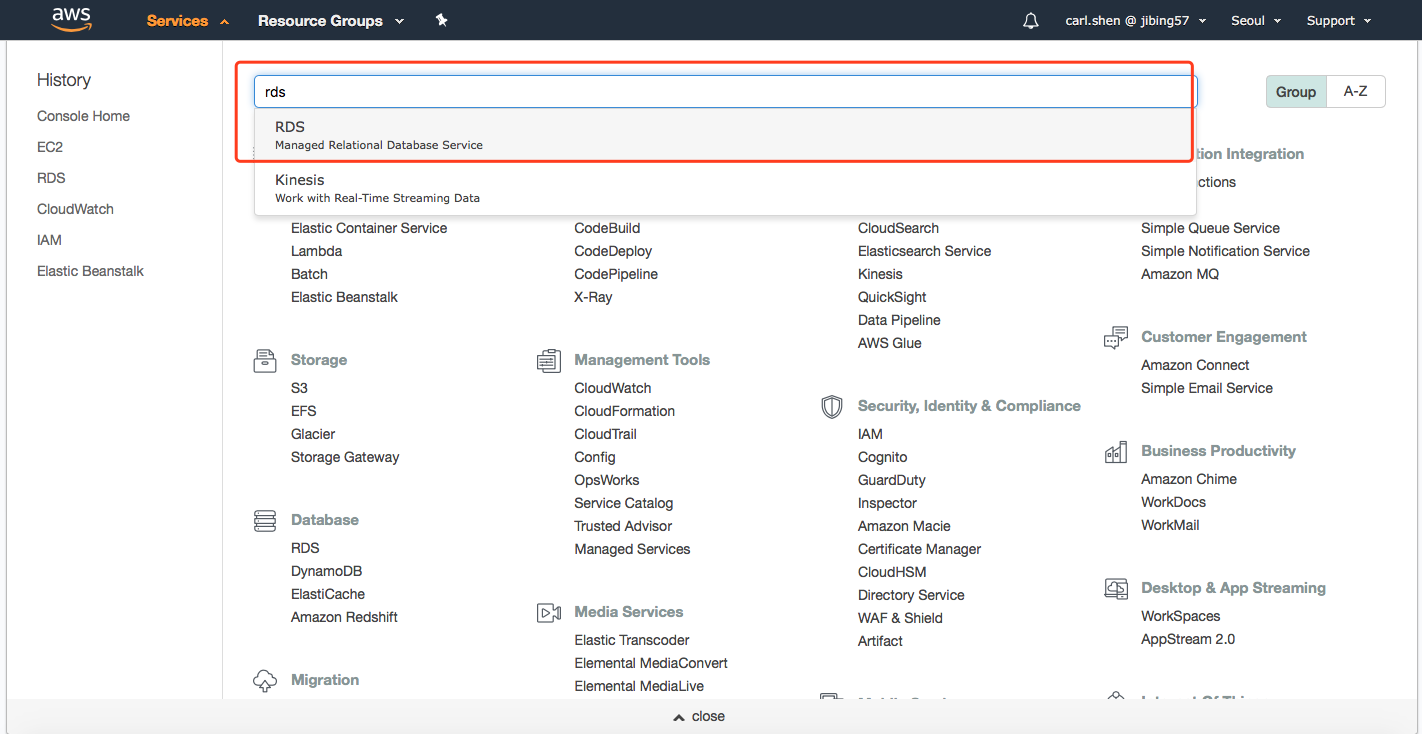The width and height of the screenshot is (1422, 734).
Task: Open Elemental MediaConvert
Action: tap(651, 663)
